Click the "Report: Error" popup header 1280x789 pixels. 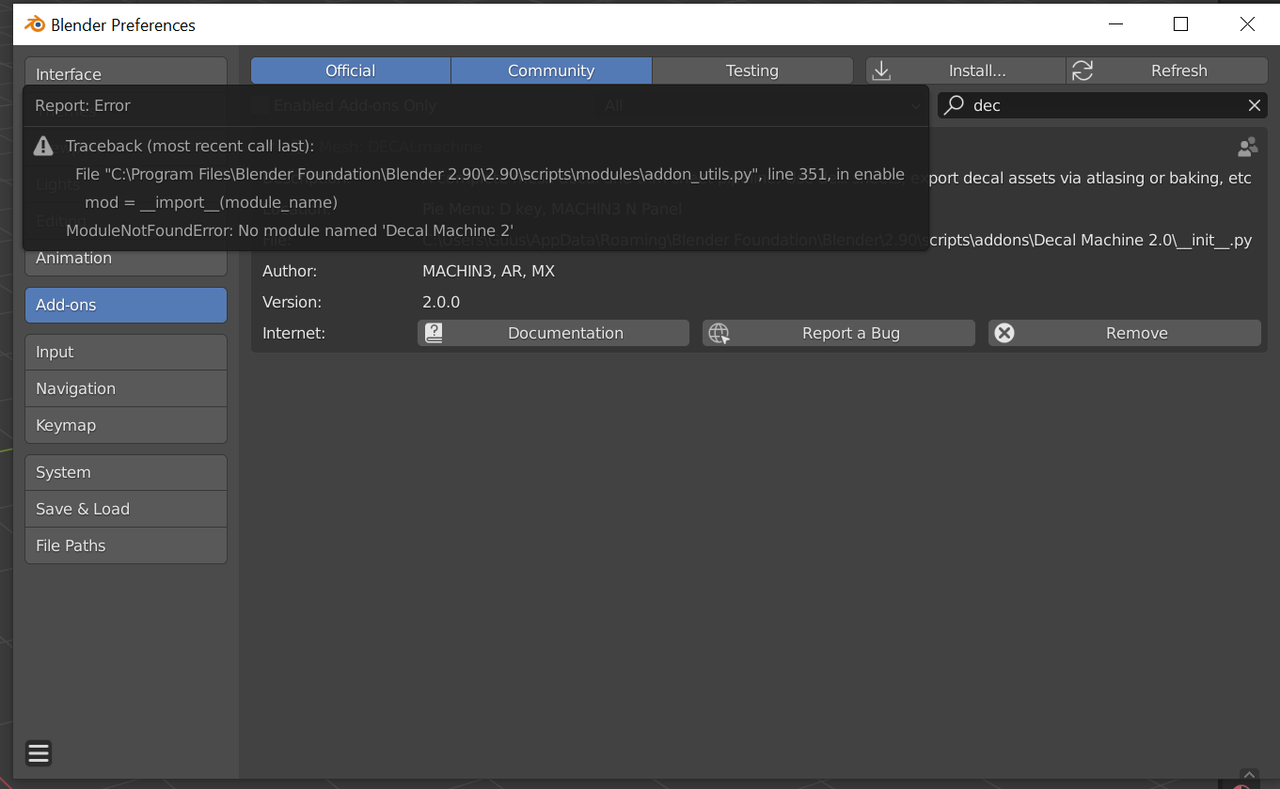click(x=83, y=105)
